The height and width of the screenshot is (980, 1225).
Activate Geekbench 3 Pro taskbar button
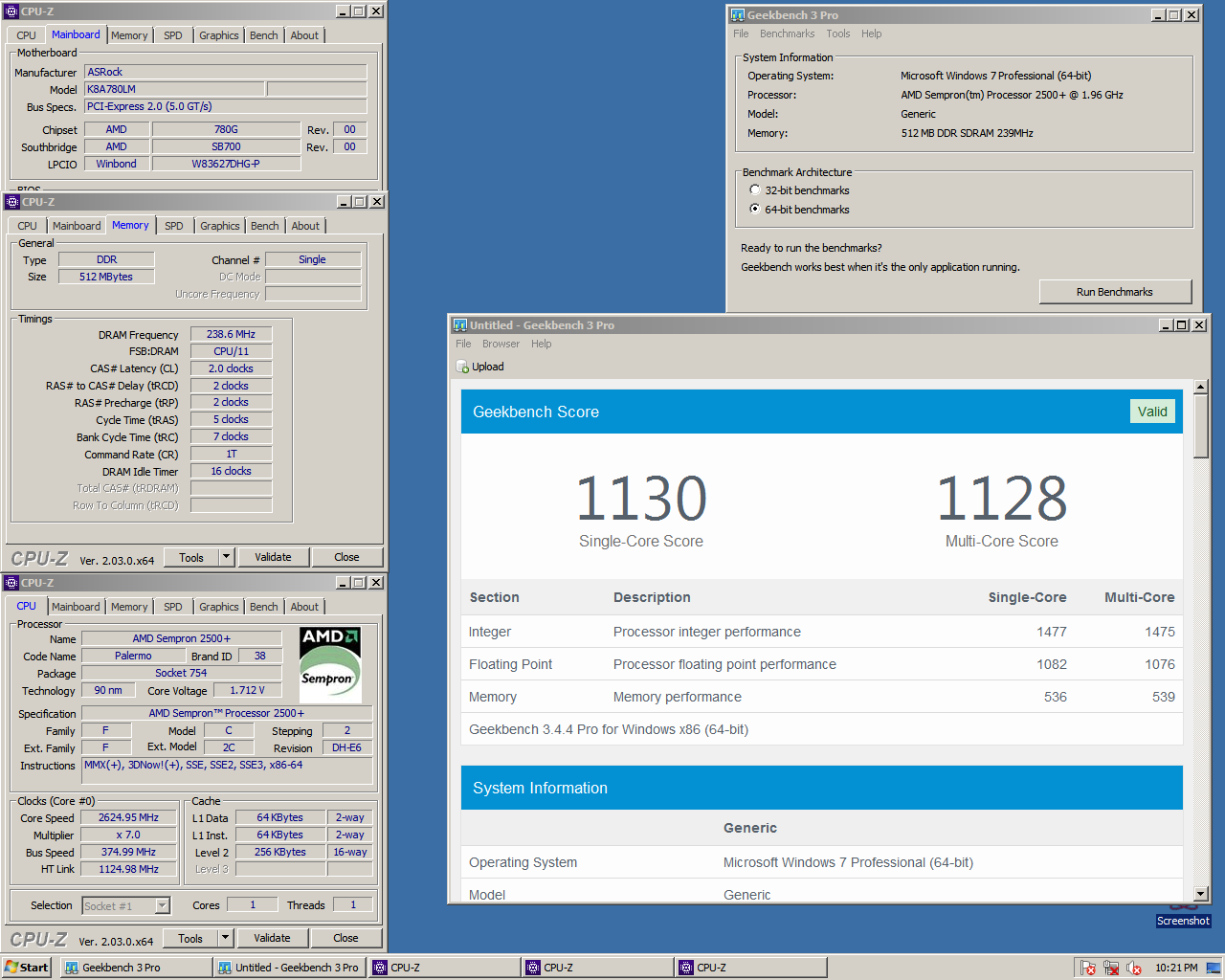pos(136,968)
